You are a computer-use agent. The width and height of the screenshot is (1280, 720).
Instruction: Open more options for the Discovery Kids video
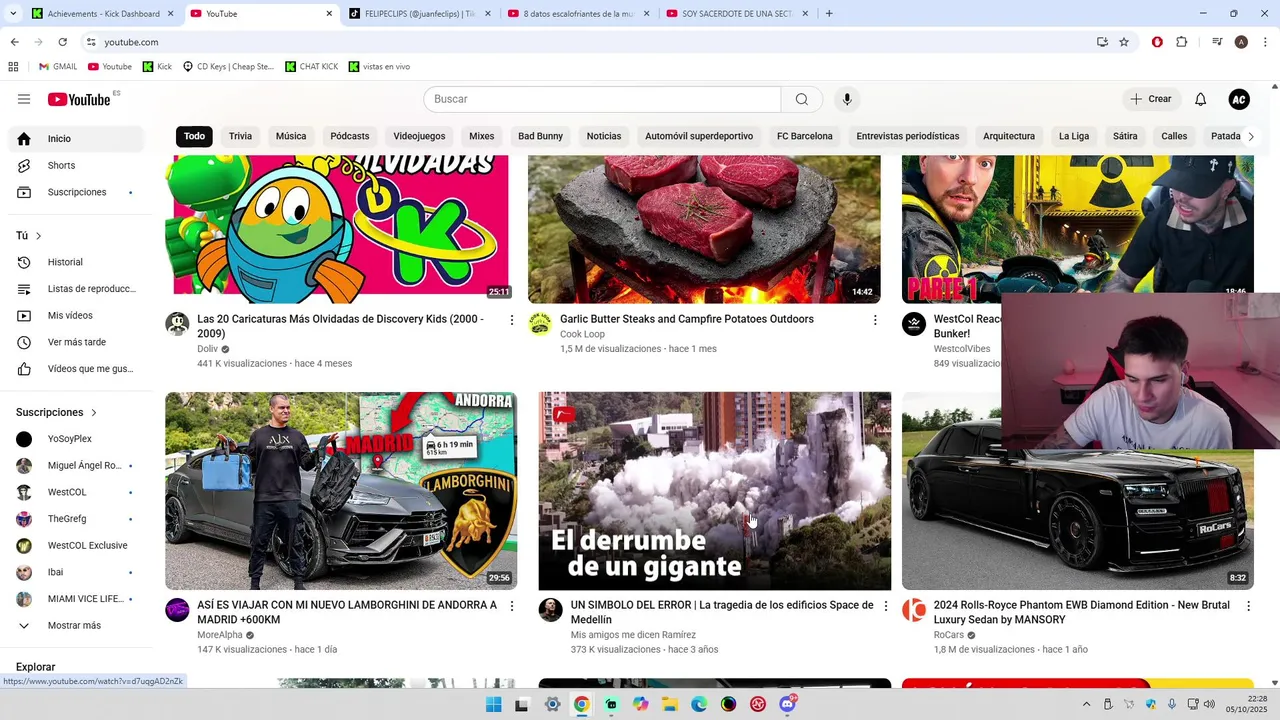pos(512,320)
